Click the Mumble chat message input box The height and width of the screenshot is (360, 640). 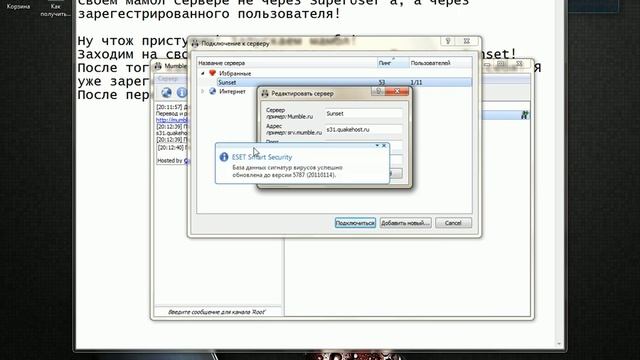point(218,312)
